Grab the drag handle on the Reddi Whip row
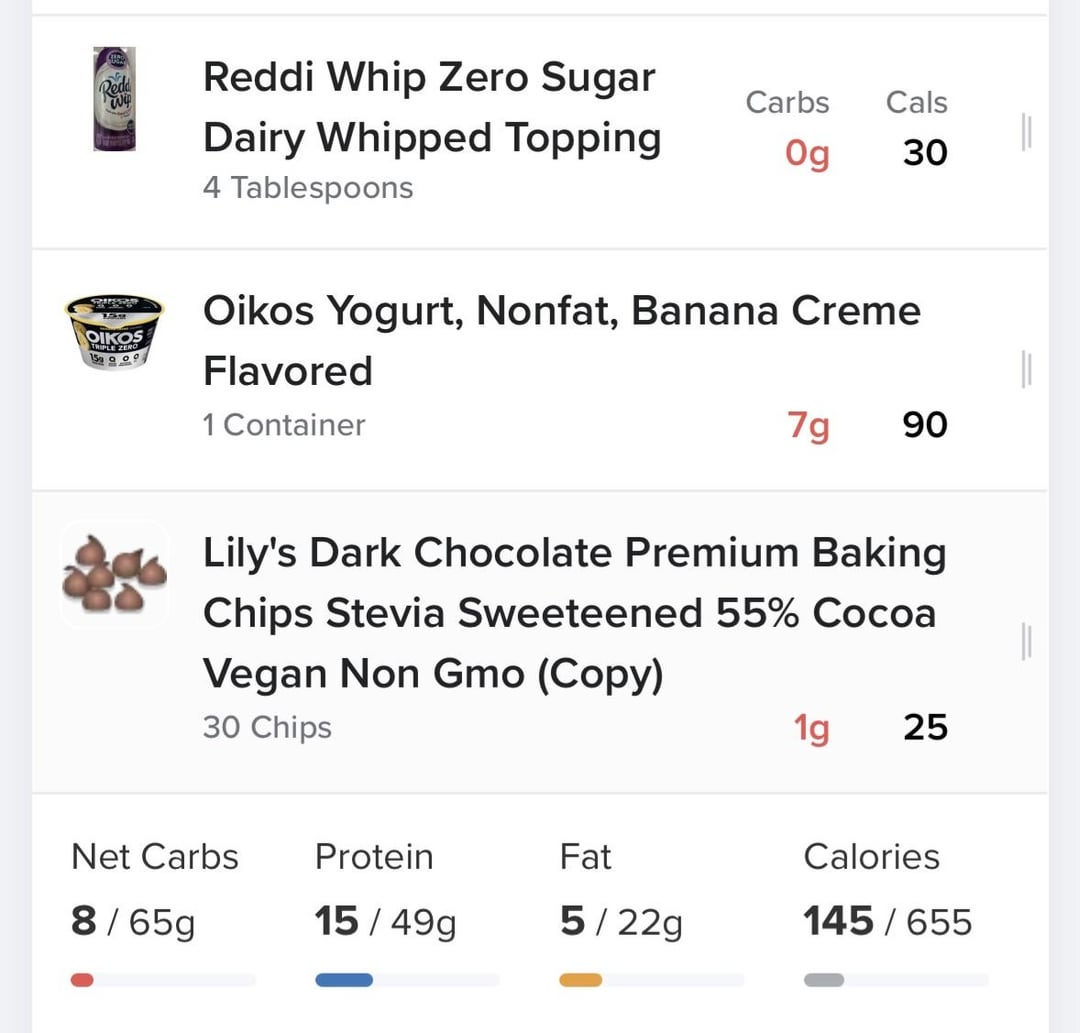Viewport: 1080px width, 1033px height. pos(1026,132)
